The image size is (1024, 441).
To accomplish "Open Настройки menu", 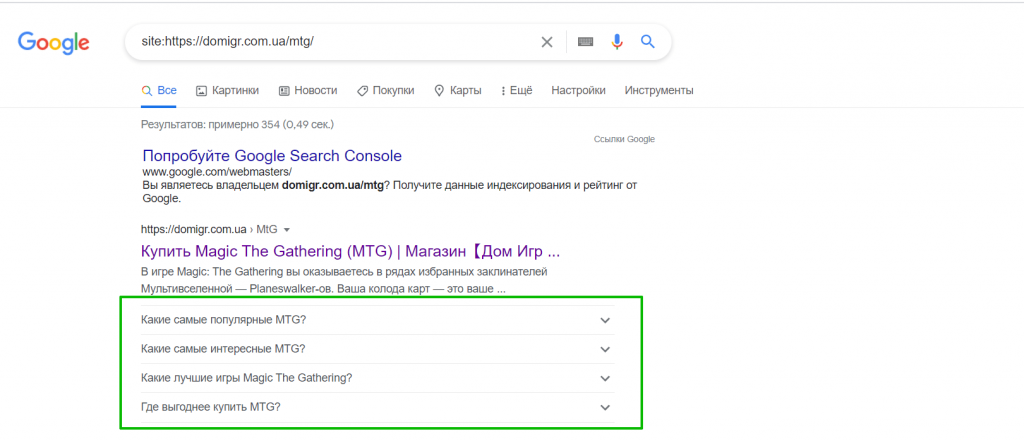I will pyautogui.click(x=578, y=90).
